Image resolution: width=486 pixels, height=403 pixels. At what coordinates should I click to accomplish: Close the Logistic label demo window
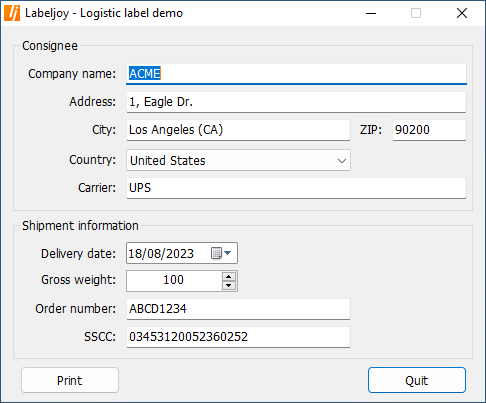462,13
